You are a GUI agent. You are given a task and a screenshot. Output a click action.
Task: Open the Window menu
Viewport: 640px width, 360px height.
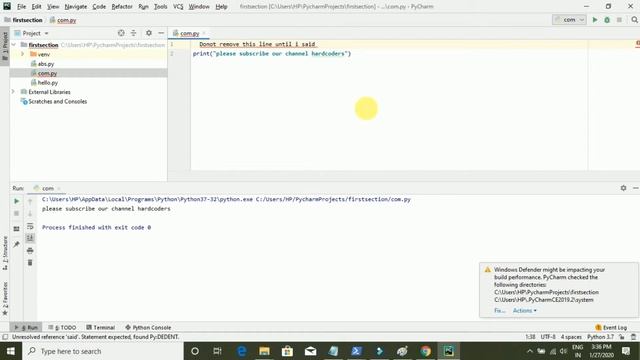click(199, 7)
